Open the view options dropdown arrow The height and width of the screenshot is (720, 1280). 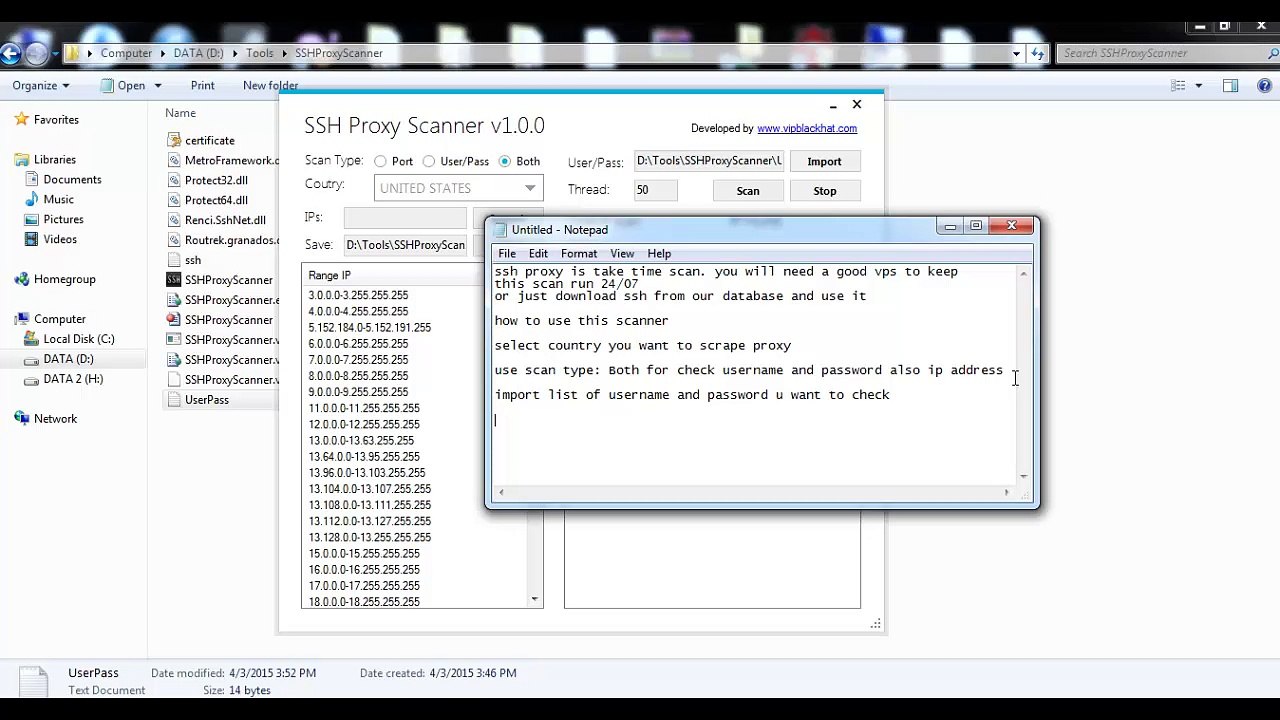(1199, 86)
